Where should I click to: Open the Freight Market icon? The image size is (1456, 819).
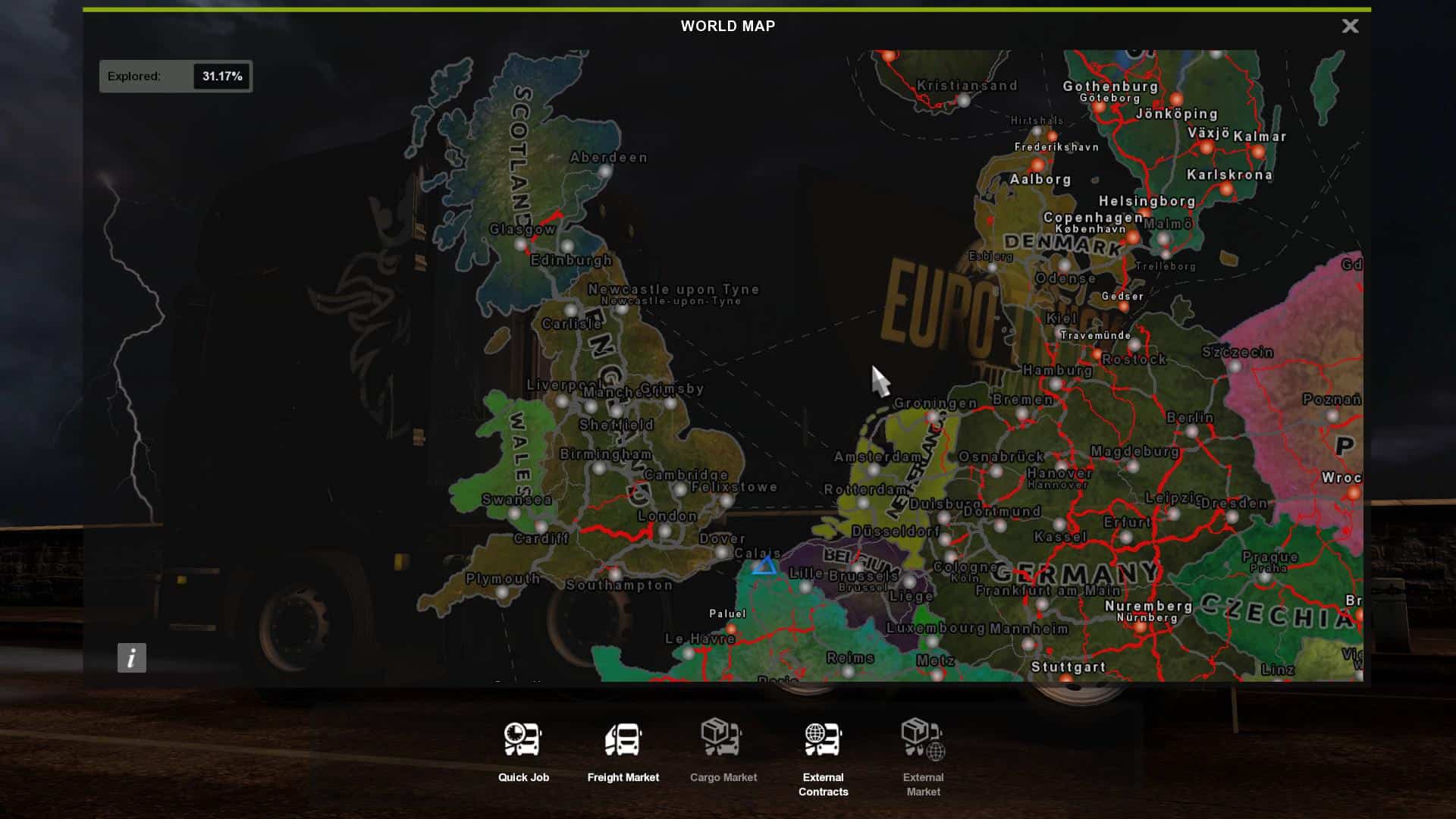coord(623,739)
